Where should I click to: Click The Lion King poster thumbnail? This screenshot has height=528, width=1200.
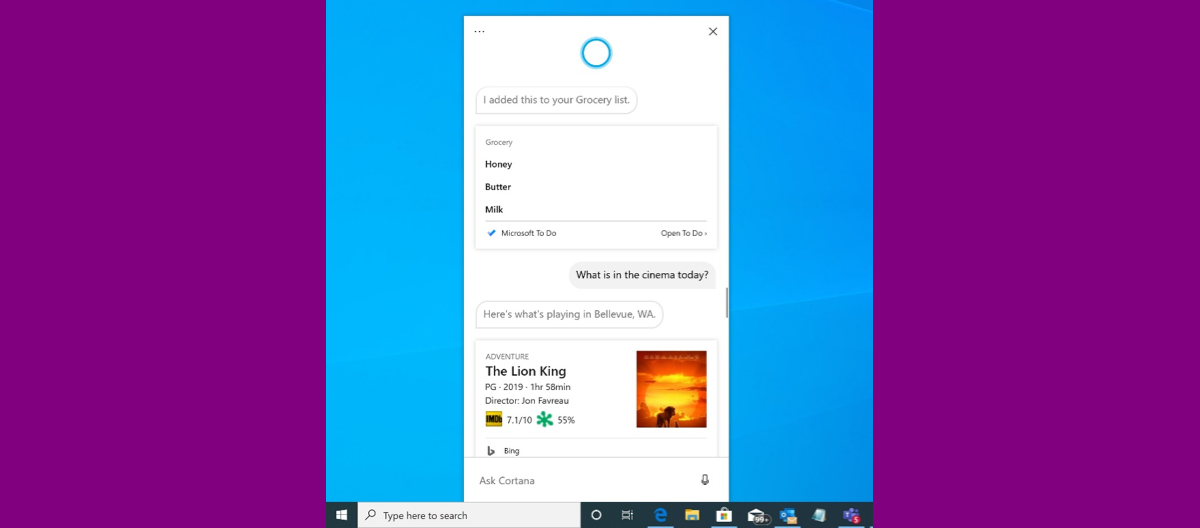click(x=671, y=389)
